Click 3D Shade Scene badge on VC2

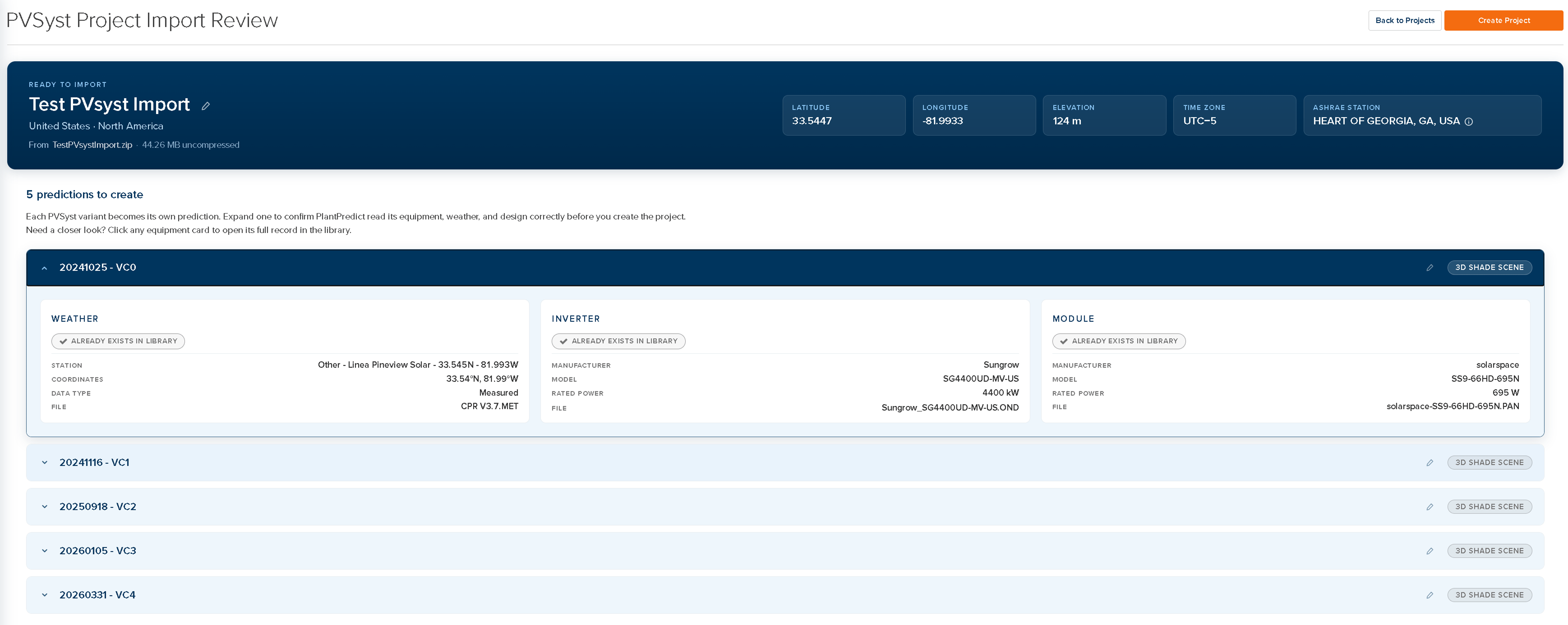(1490, 507)
